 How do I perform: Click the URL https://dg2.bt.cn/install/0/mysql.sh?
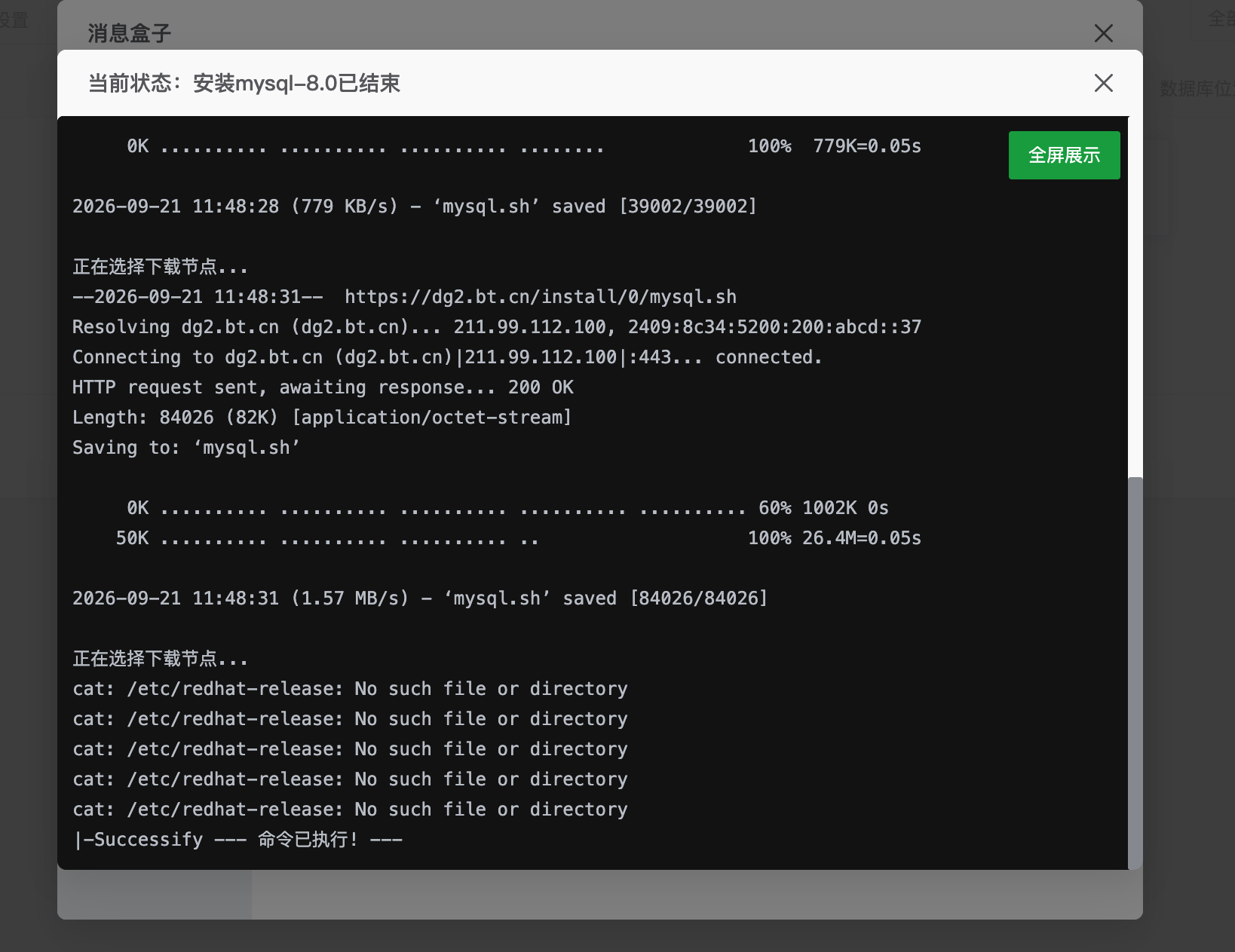click(541, 297)
